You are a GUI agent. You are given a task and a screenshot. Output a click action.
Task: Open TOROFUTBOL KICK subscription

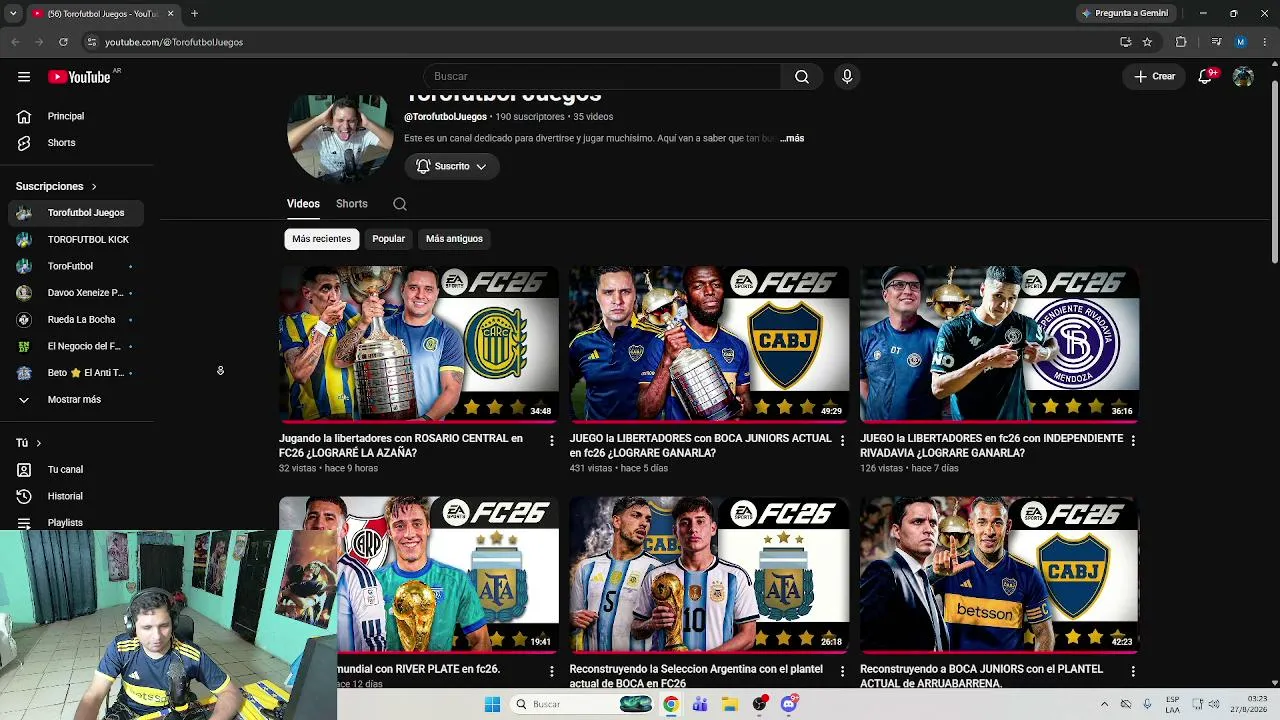point(76,240)
